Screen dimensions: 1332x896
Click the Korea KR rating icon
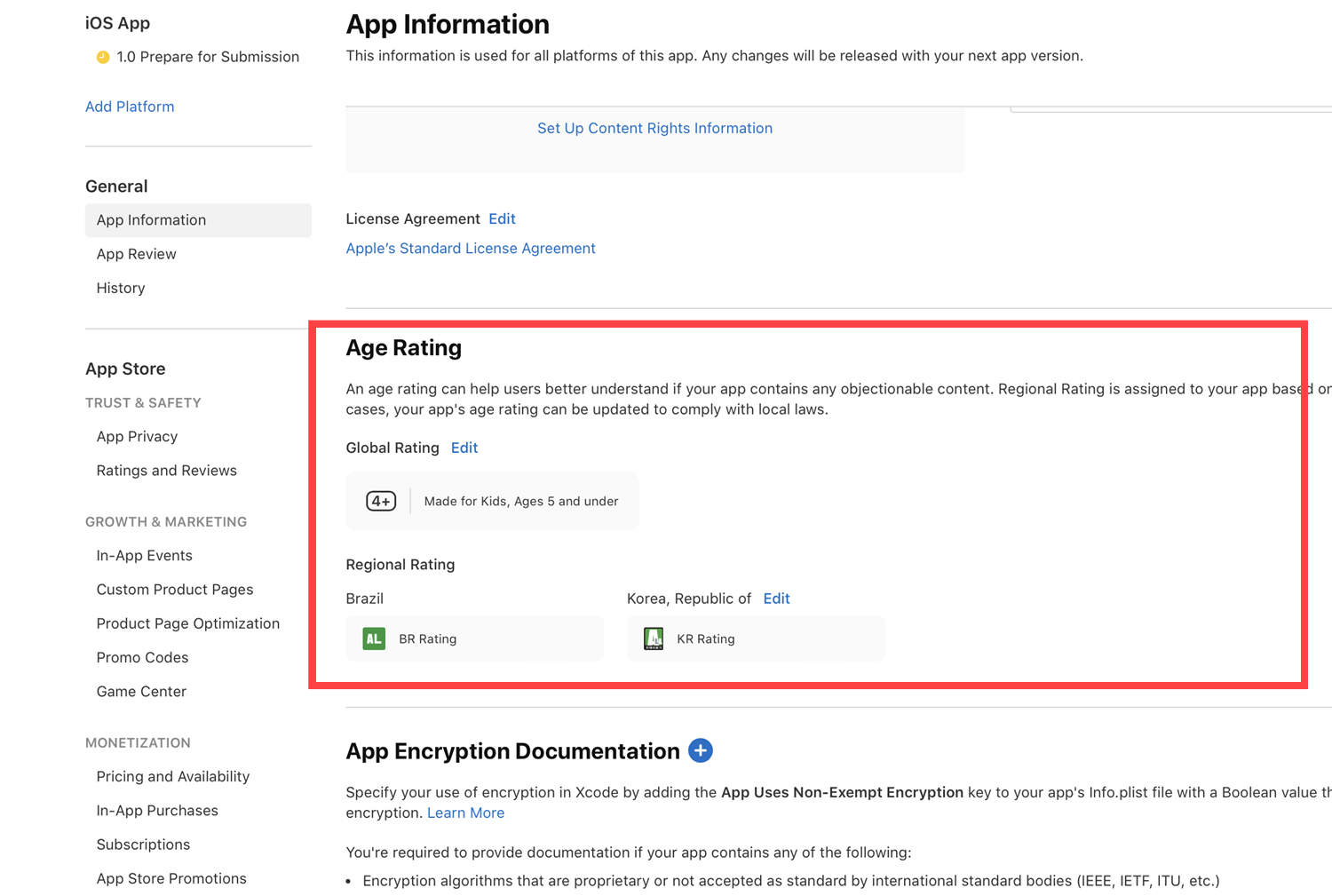click(654, 638)
